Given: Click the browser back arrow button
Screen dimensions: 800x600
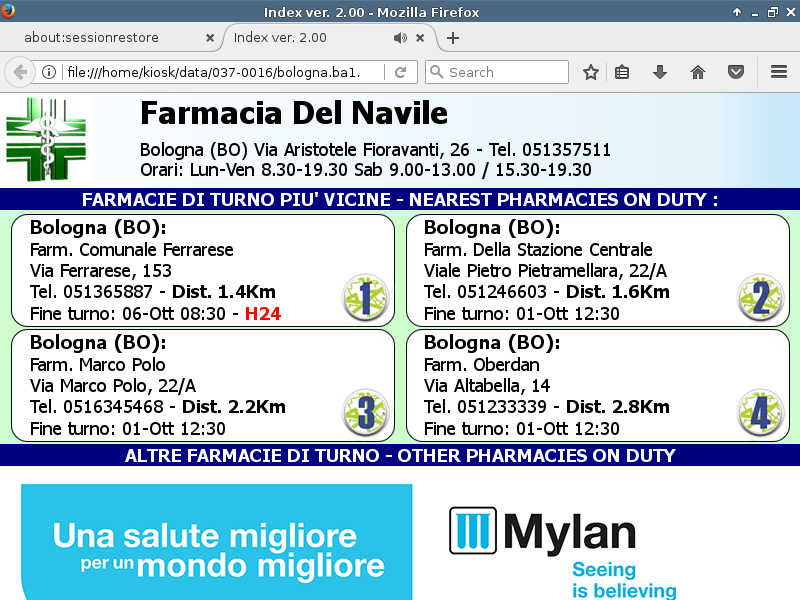Looking at the screenshot, I should (x=20, y=72).
